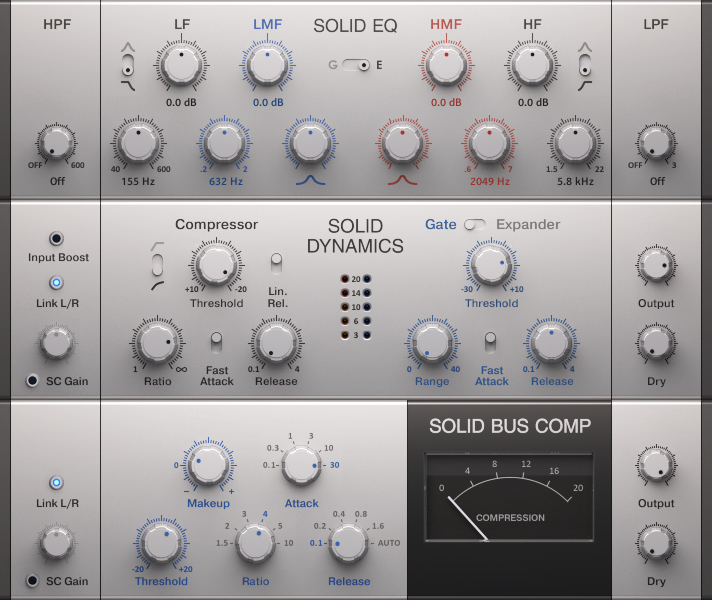Screen dimensions: 712x600
Task: Click Bus Comp Output knob
Action: click(x=656, y=465)
